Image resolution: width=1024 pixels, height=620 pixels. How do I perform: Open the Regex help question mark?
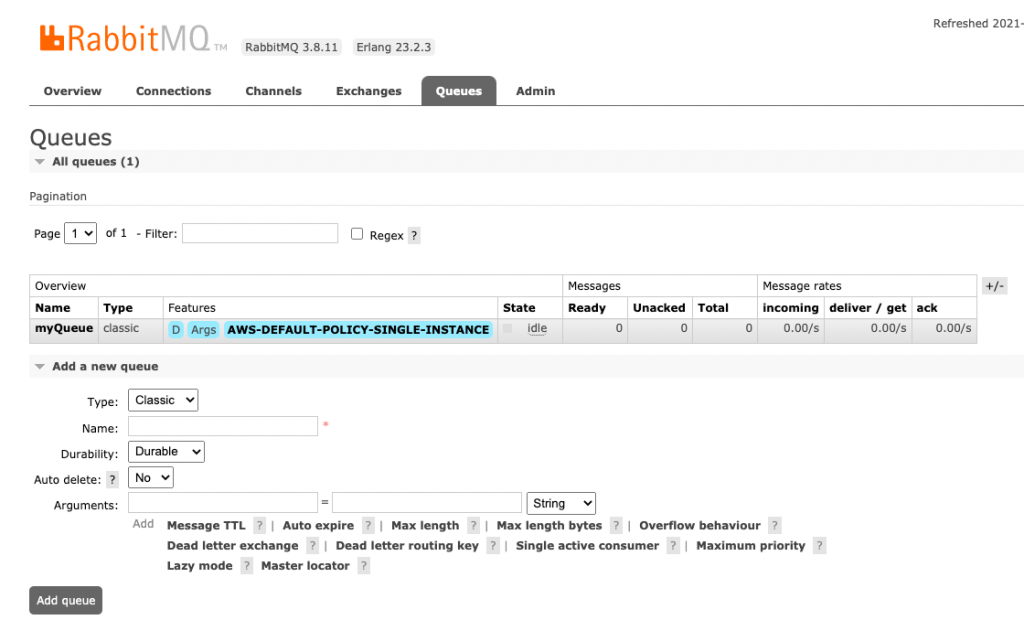pyautogui.click(x=414, y=235)
